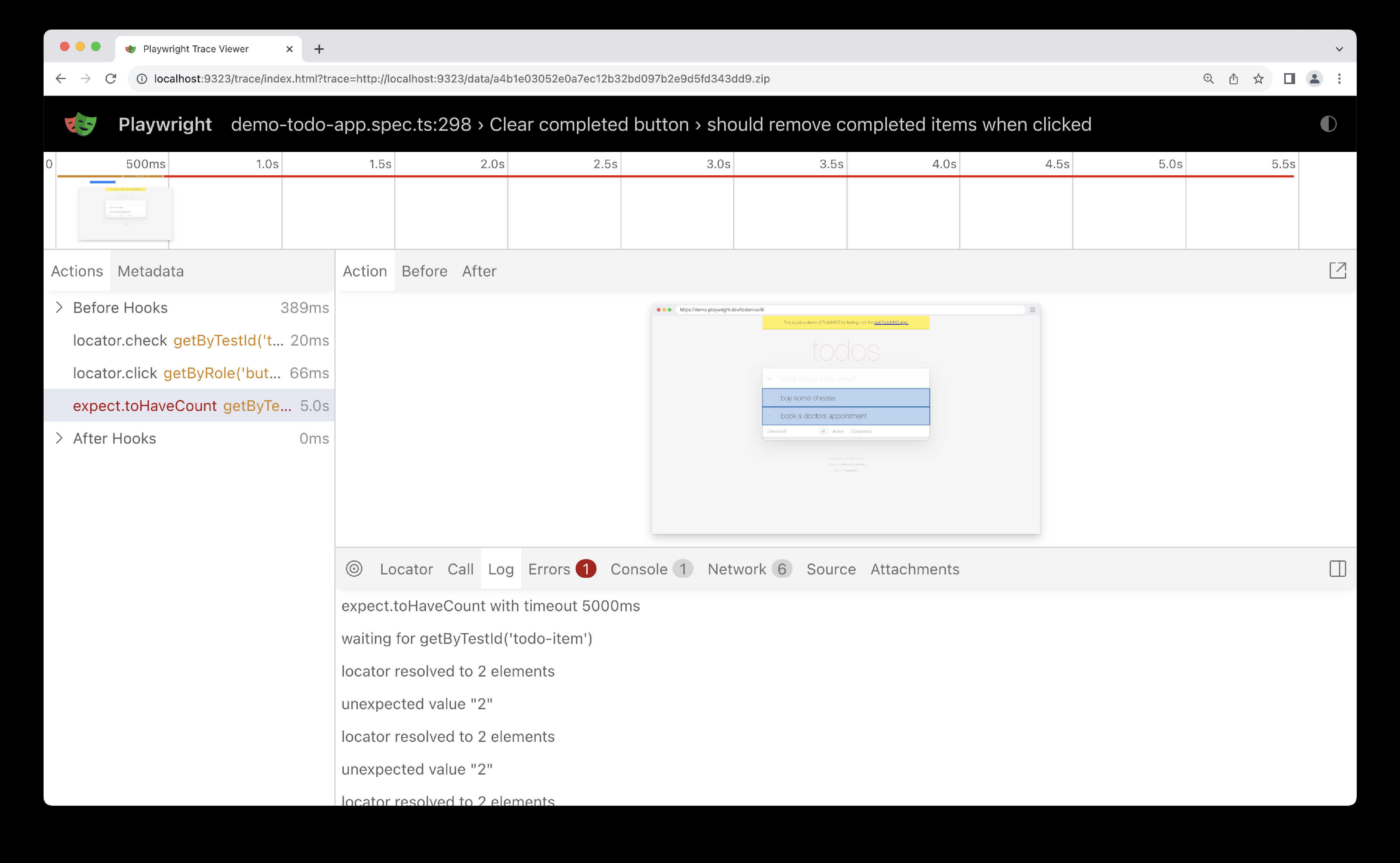Viewport: 1400px width, 863px height.
Task: Close the Playwright Trace Viewer tab
Action: tap(289, 49)
